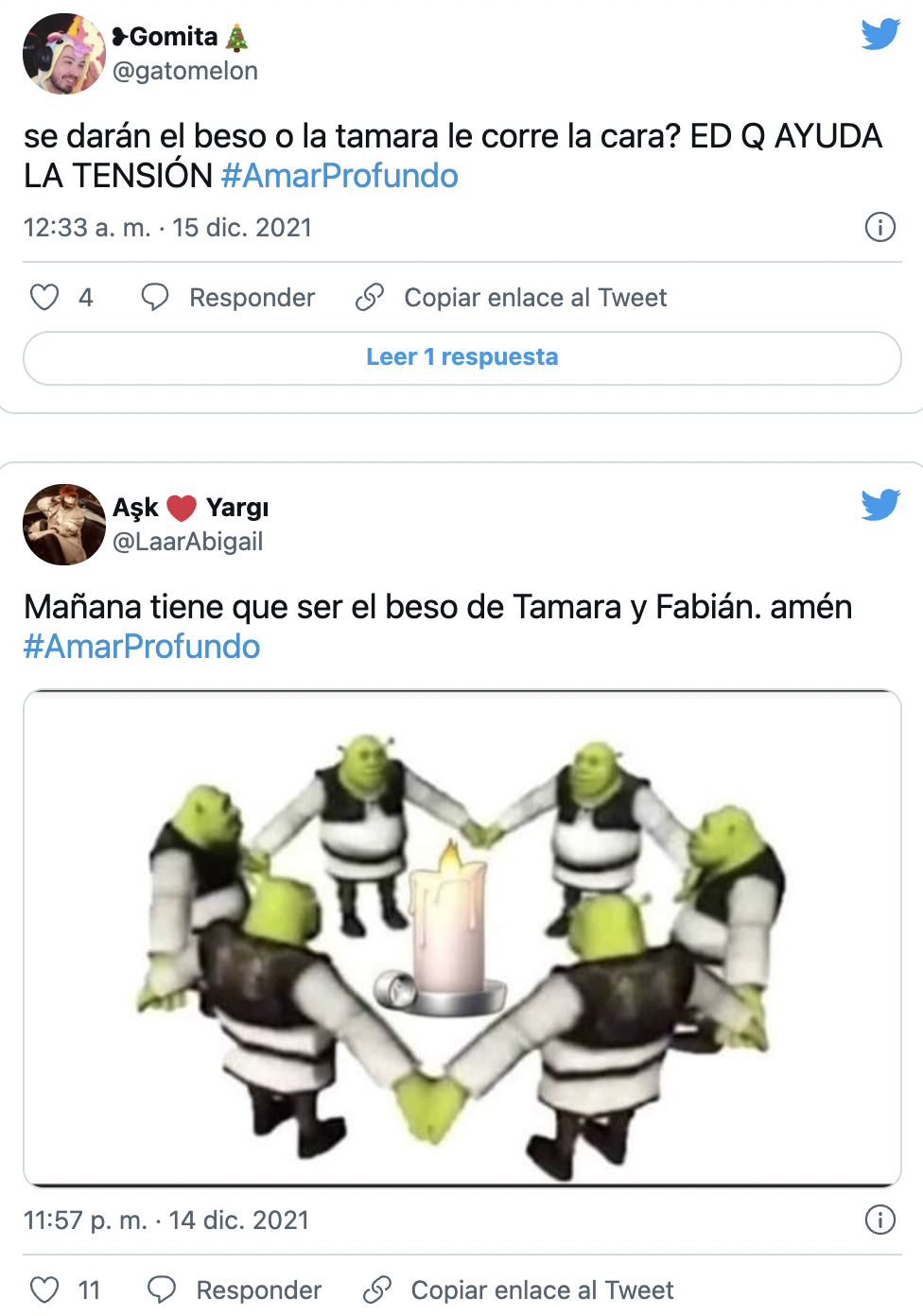Visit the @LaarAbigail handle
923x1316 pixels.
click(188, 542)
